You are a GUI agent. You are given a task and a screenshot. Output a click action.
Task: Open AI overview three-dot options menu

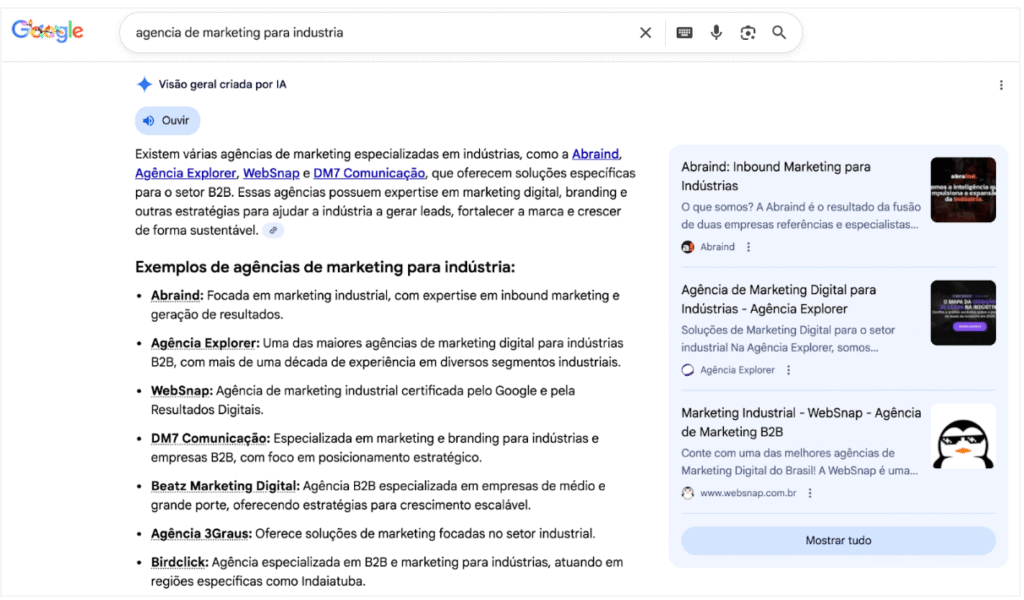[x=1001, y=85]
